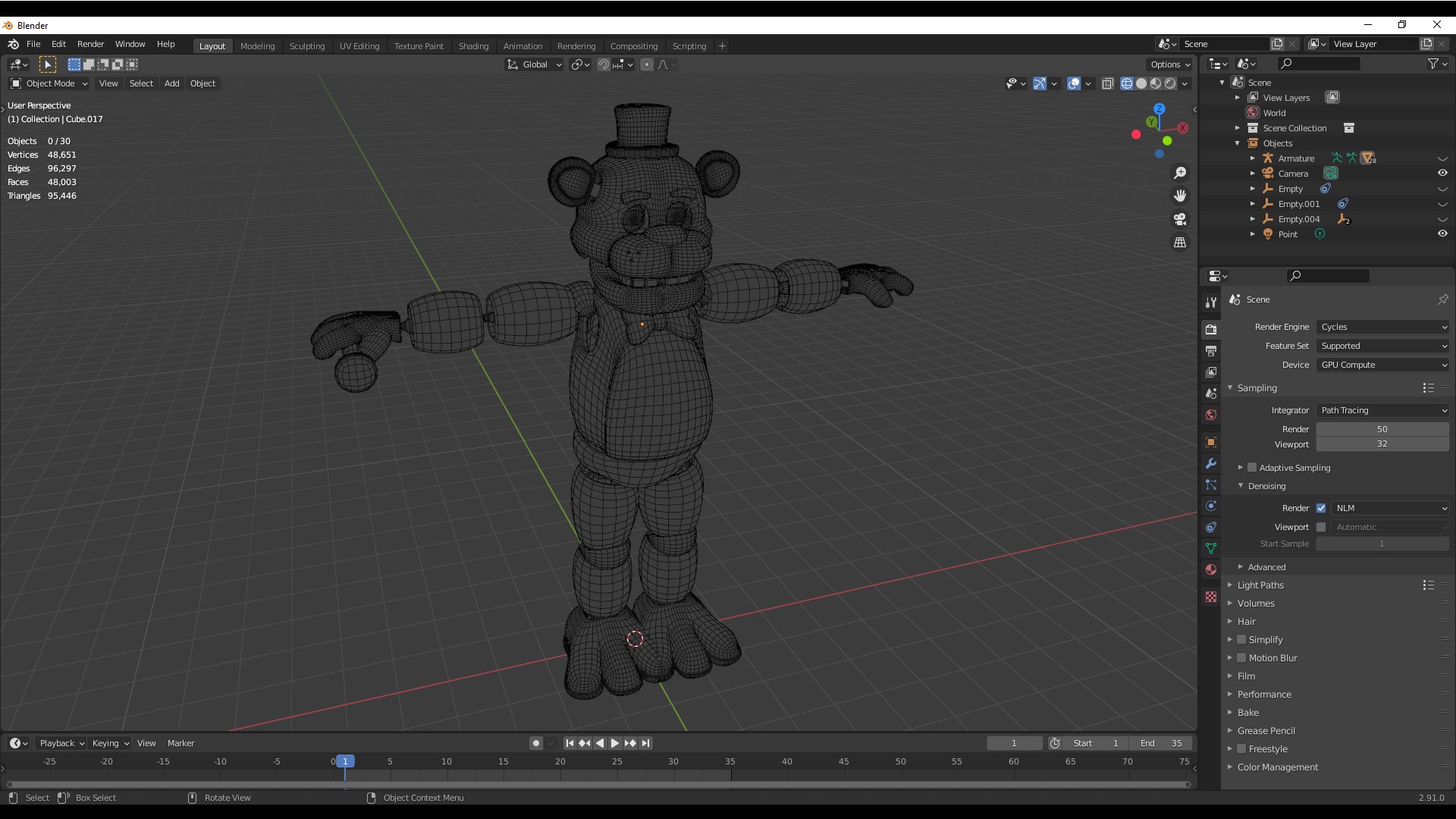1456x819 pixels.
Task: Open the Integrator Path Tracing dropdown
Action: coord(1383,410)
